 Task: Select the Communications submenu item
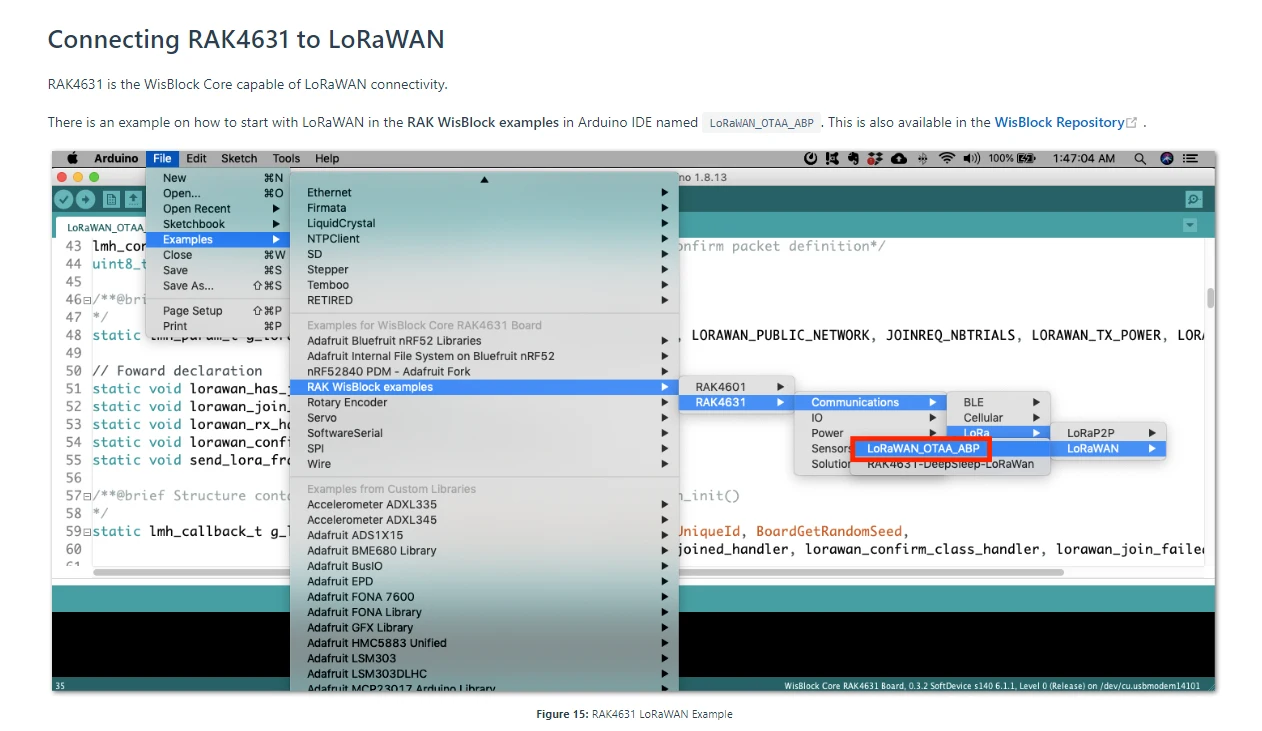870,402
